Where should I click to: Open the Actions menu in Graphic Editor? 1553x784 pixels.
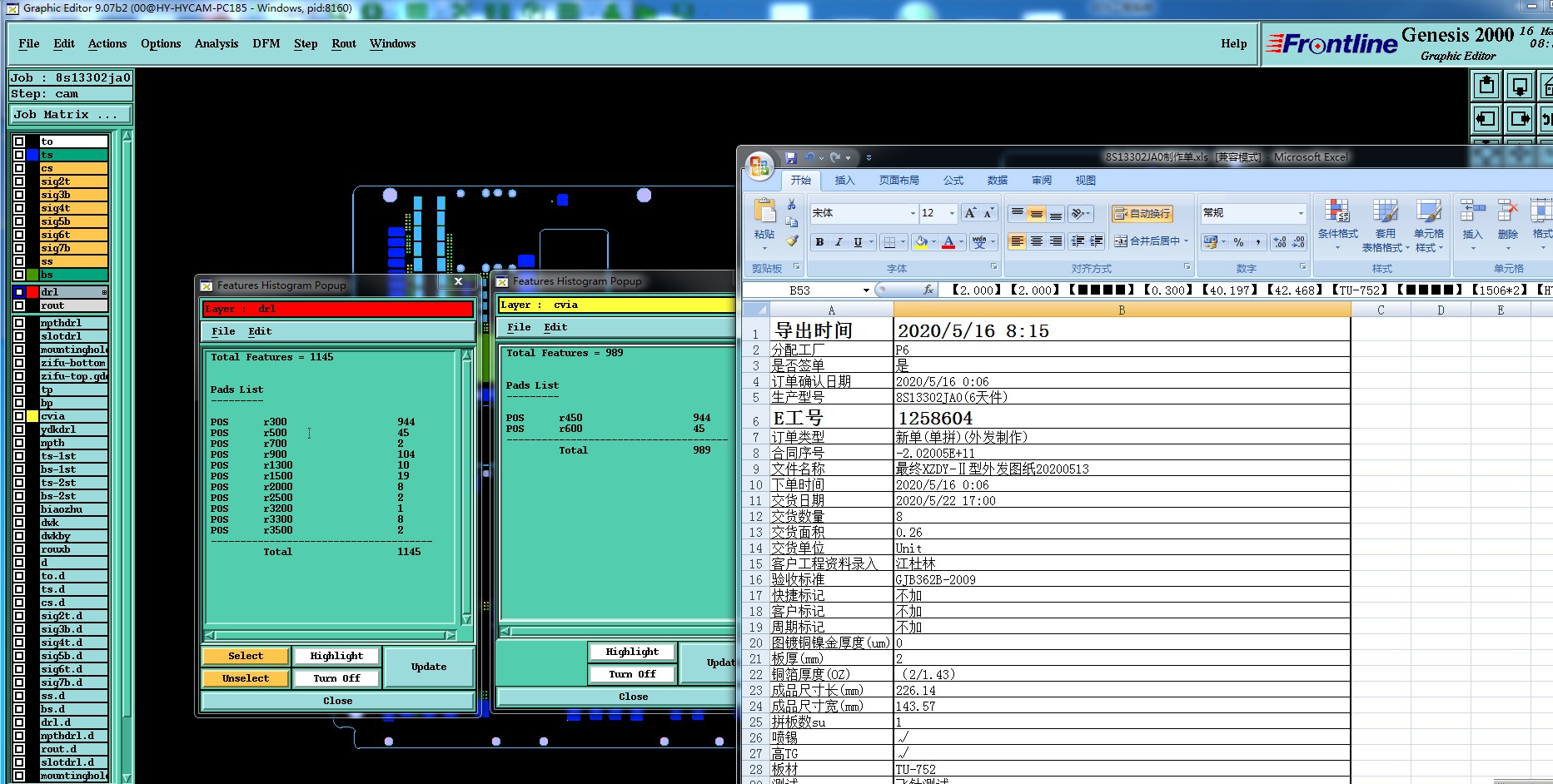[107, 44]
